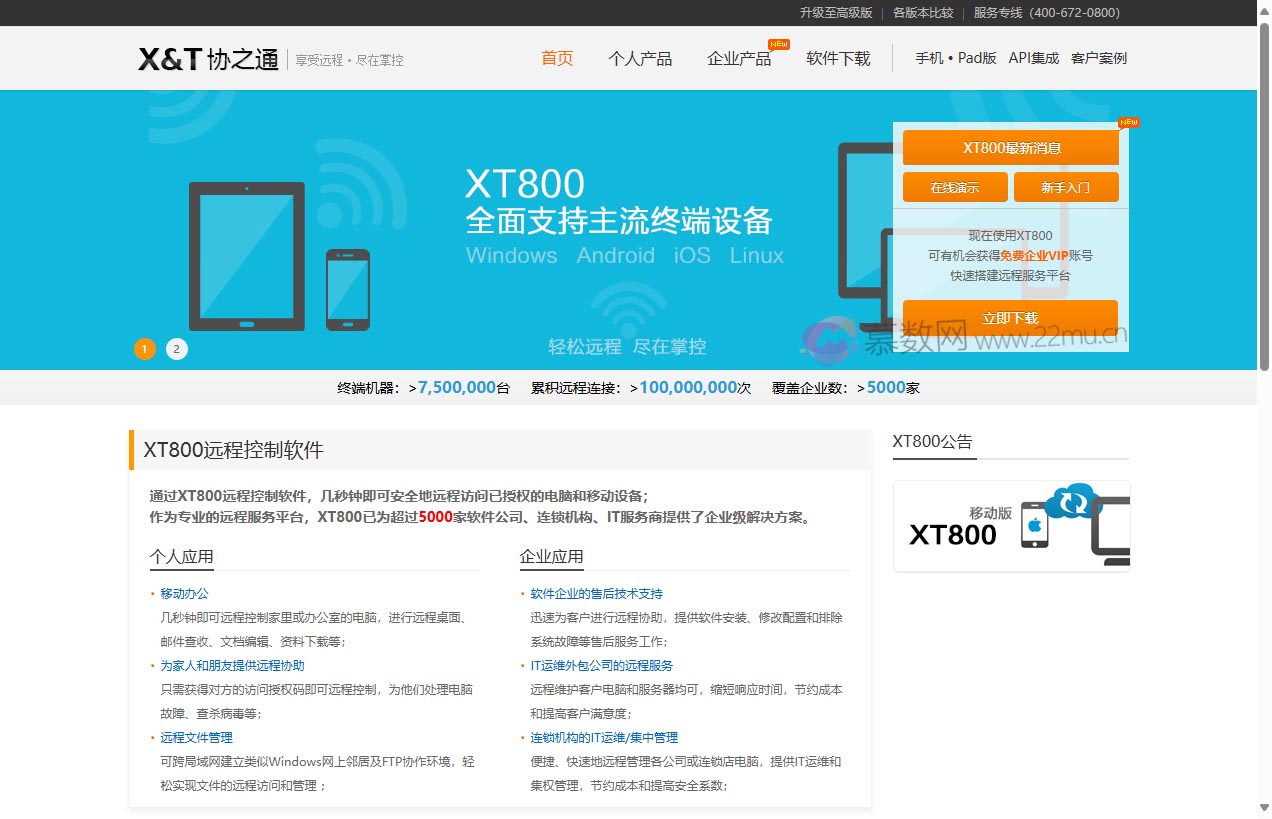Select carousel slide 2 indicator
The height and width of the screenshot is (819, 1272).
point(177,348)
